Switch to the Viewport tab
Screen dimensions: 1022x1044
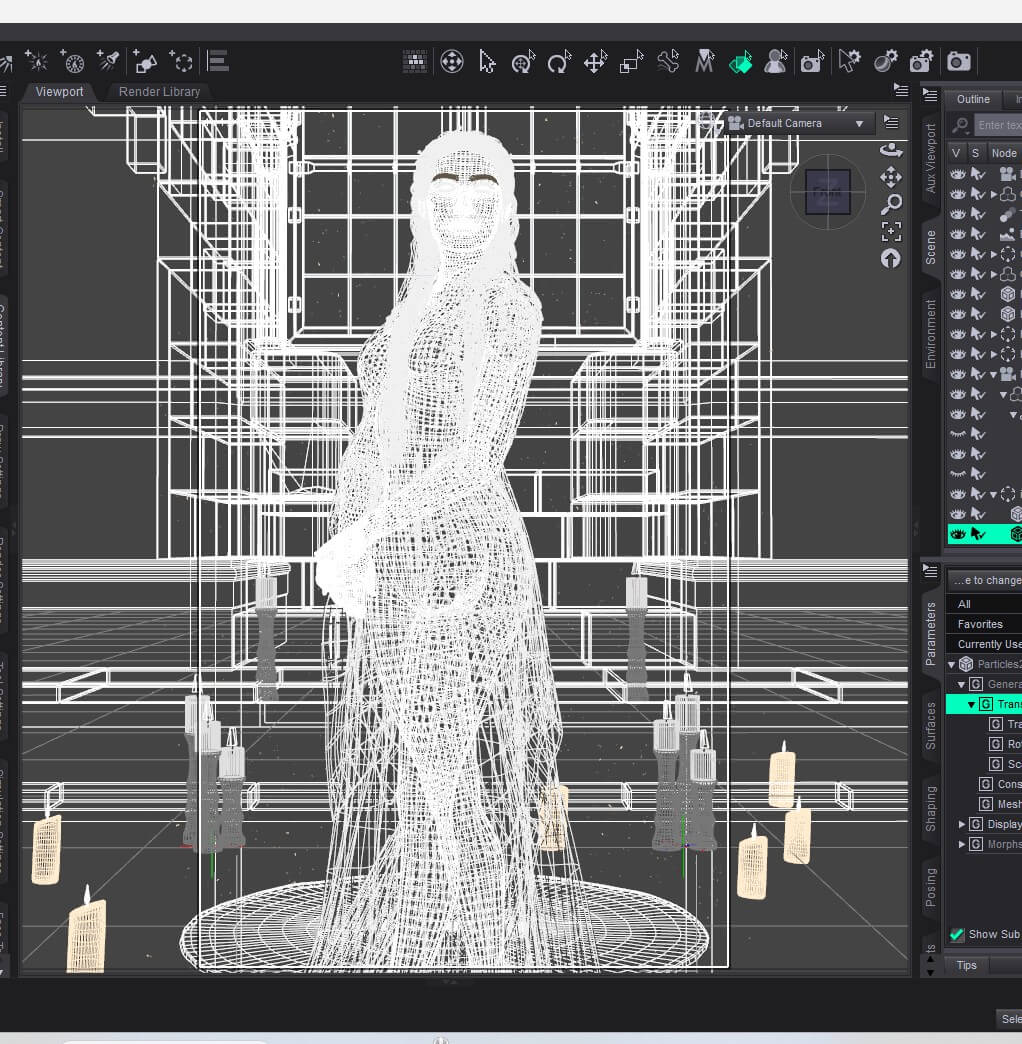click(x=59, y=92)
